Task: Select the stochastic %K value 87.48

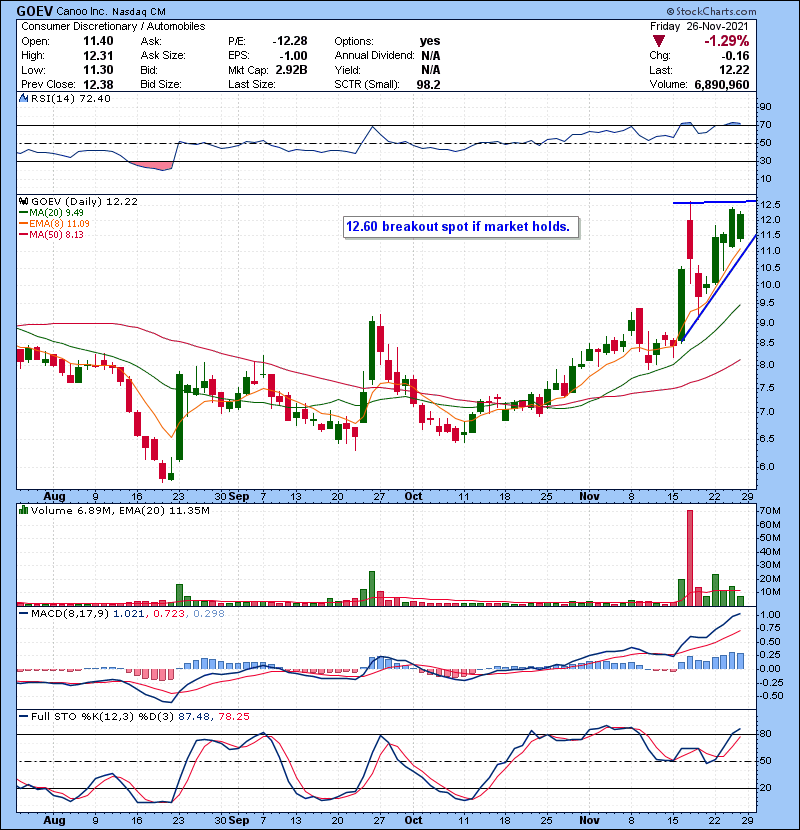Action: [193, 717]
